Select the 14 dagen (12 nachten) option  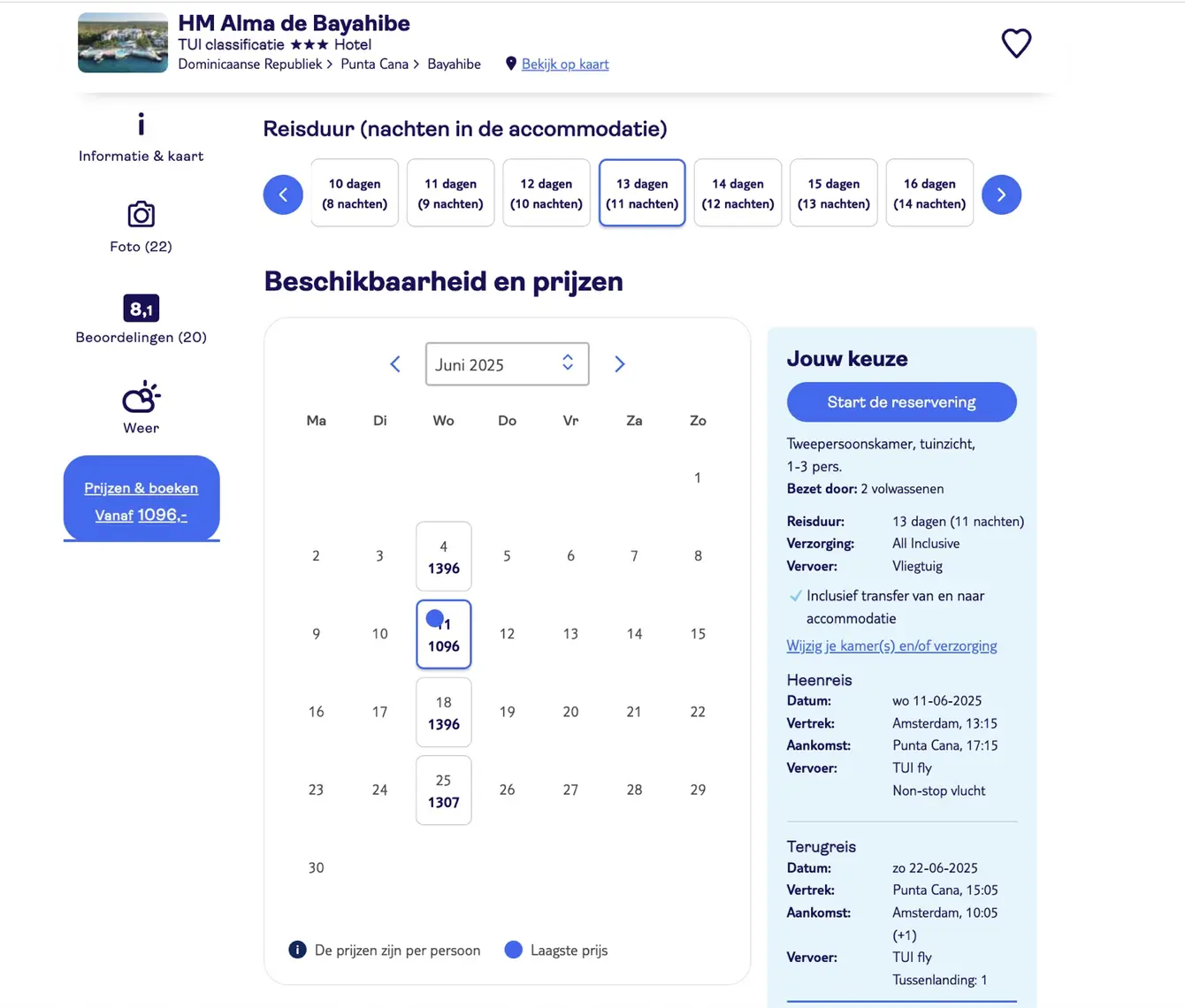coord(738,193)
